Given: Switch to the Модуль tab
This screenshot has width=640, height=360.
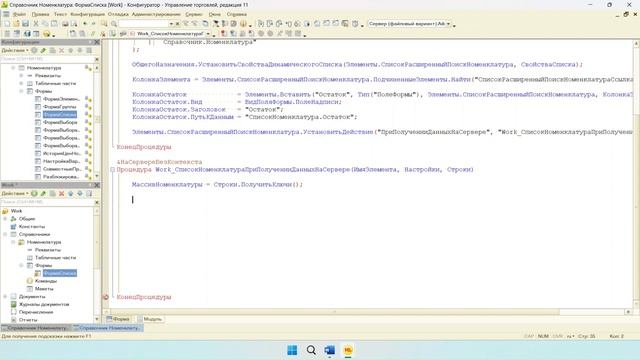Looking at the screenshot, I should pyautogui.click(x=150, y=319).
